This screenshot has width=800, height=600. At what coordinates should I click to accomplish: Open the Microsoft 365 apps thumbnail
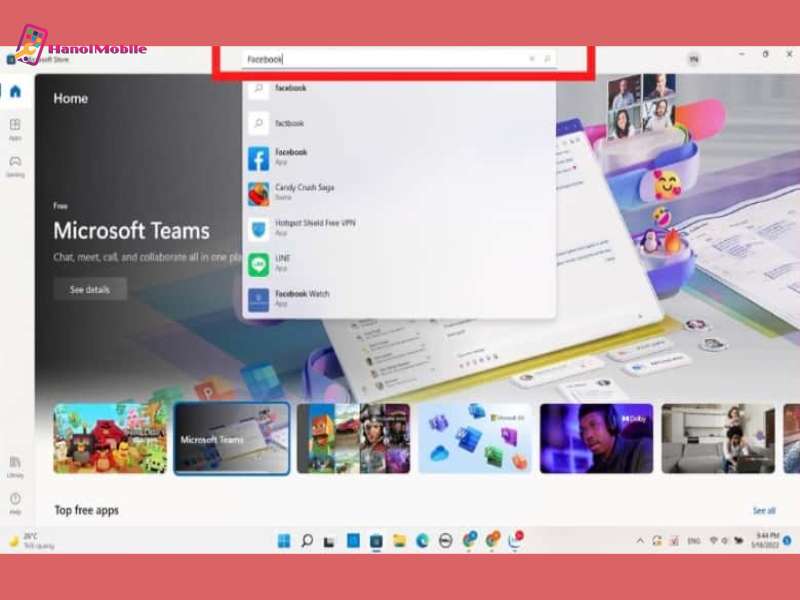[475, 438]
